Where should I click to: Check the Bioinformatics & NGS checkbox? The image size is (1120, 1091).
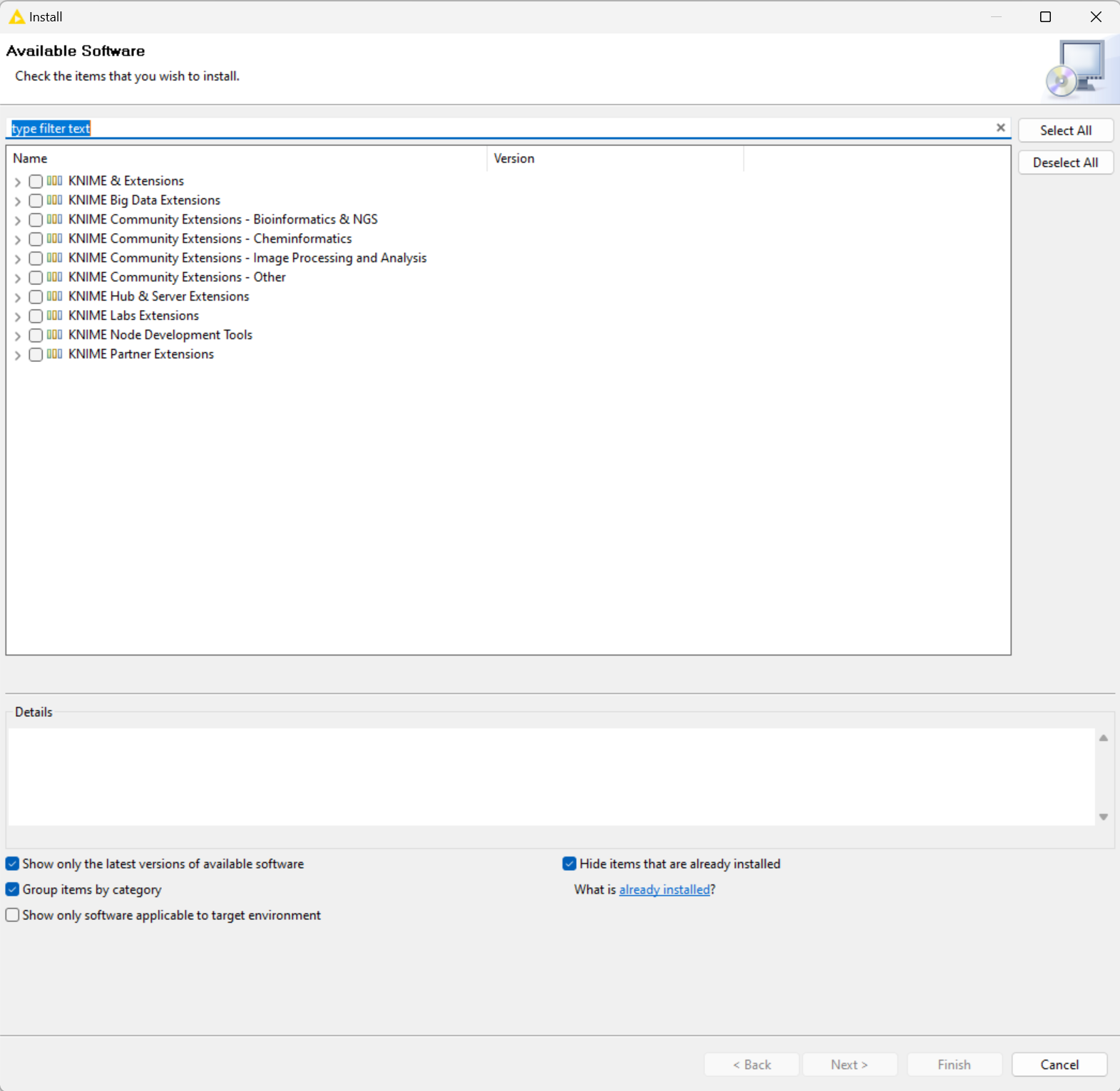click(x=36, y=220)
